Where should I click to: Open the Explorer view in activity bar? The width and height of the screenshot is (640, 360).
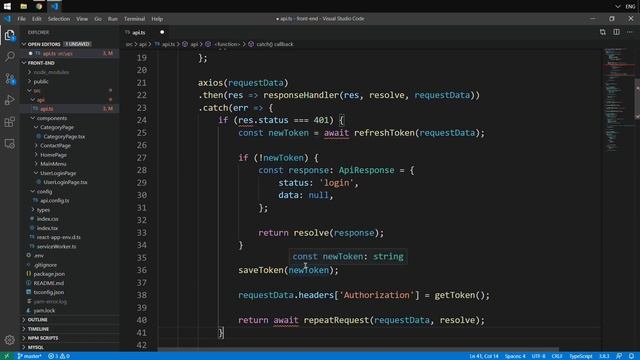[9, 36]
